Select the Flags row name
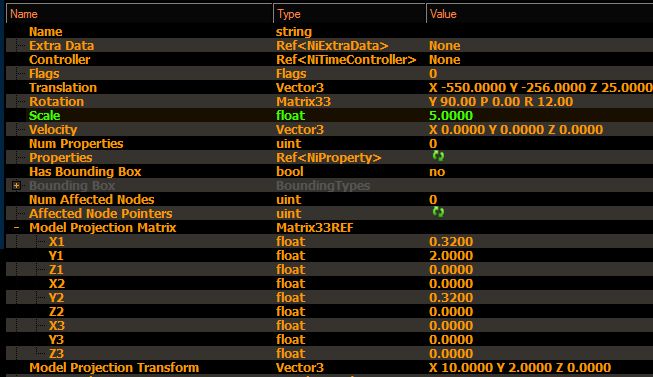Viewport: 653px width, 377px height. (44, 74)
